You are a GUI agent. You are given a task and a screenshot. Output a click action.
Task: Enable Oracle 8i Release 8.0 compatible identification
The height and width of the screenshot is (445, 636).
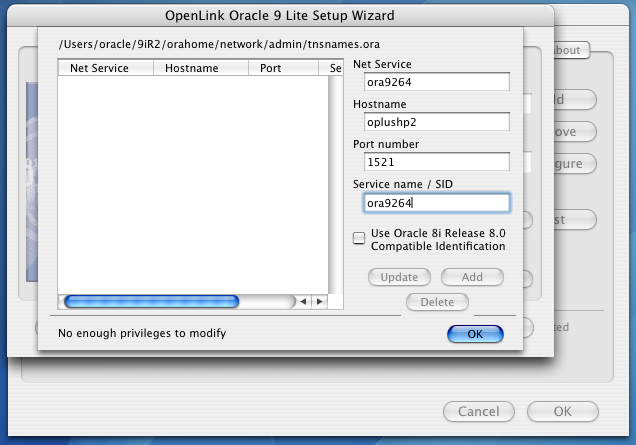(359, 238)
